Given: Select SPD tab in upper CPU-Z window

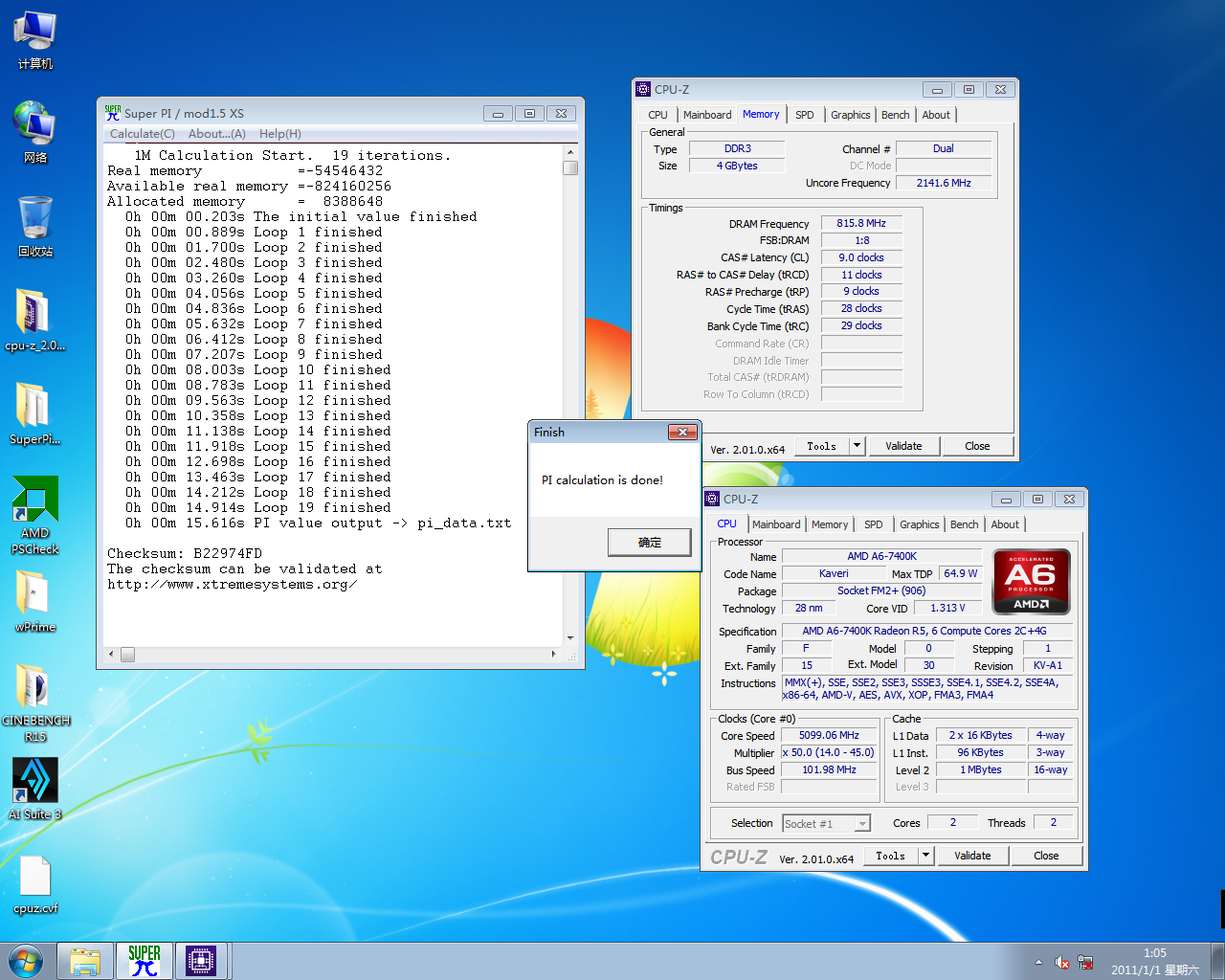Looking at the screenshot, I should click(805, 115).
